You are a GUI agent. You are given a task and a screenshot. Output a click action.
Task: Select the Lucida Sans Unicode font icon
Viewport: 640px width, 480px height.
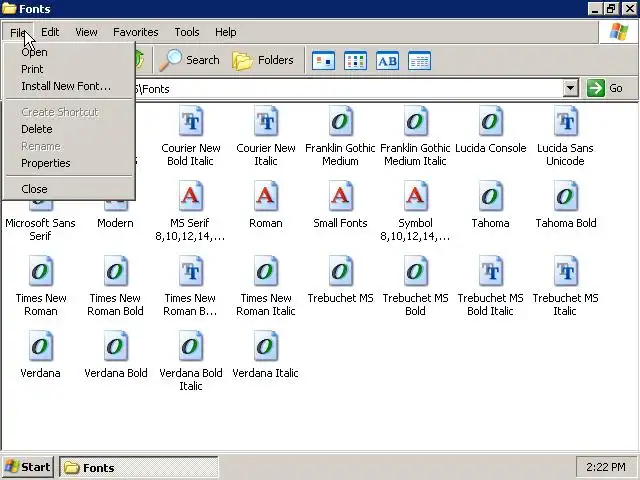(x=566, y=121)
